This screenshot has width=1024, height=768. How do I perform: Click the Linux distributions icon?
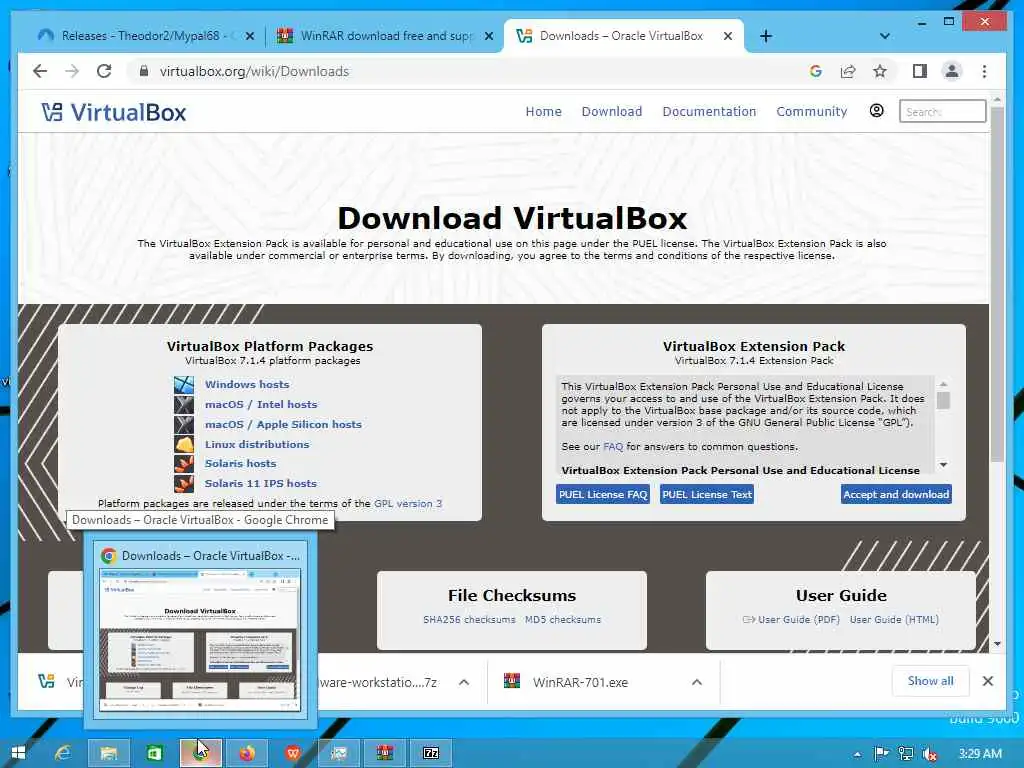coord(184,444)
